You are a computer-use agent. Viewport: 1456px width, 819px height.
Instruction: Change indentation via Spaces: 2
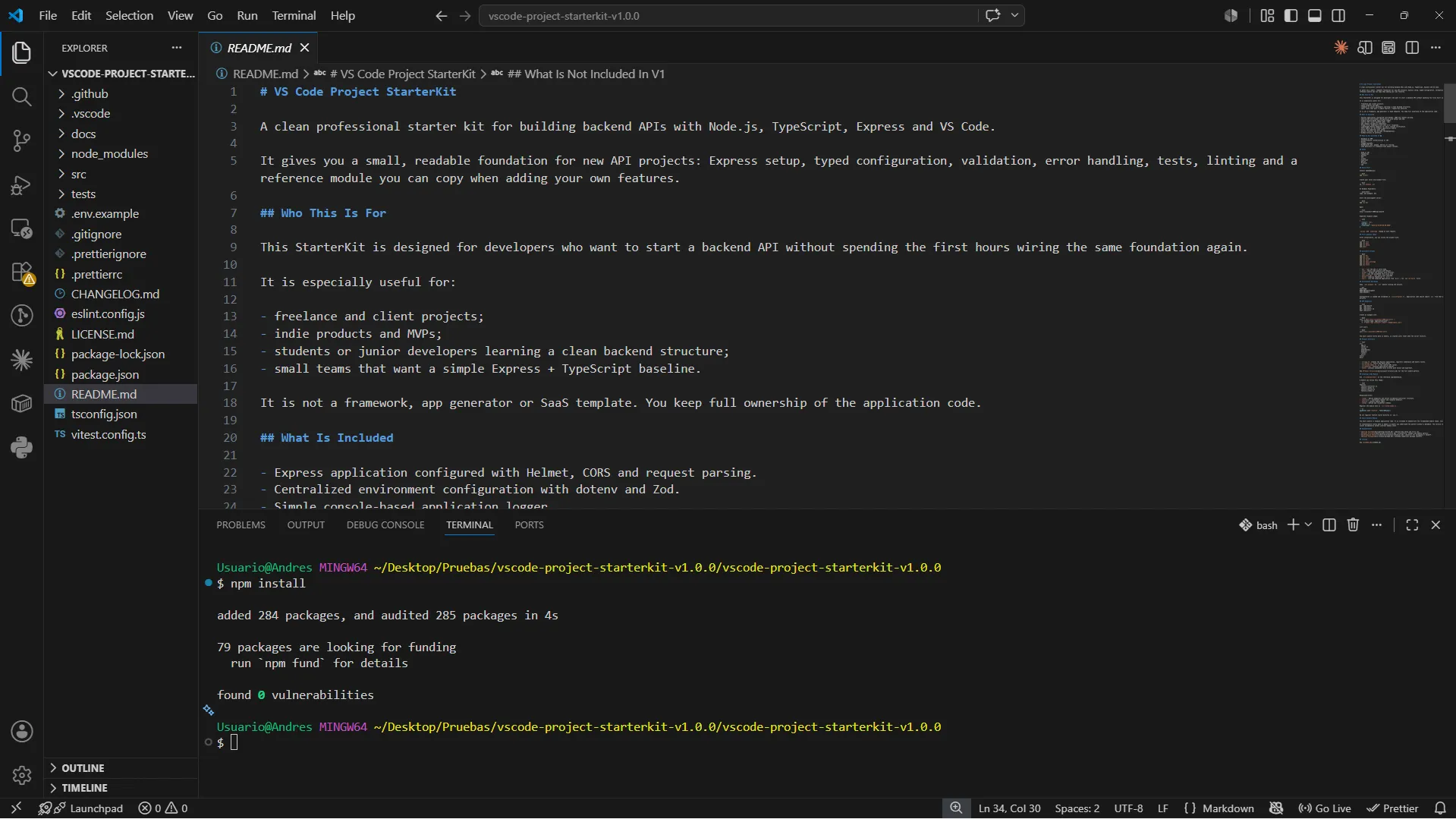pyautogui.click(x=1077, y=808)
